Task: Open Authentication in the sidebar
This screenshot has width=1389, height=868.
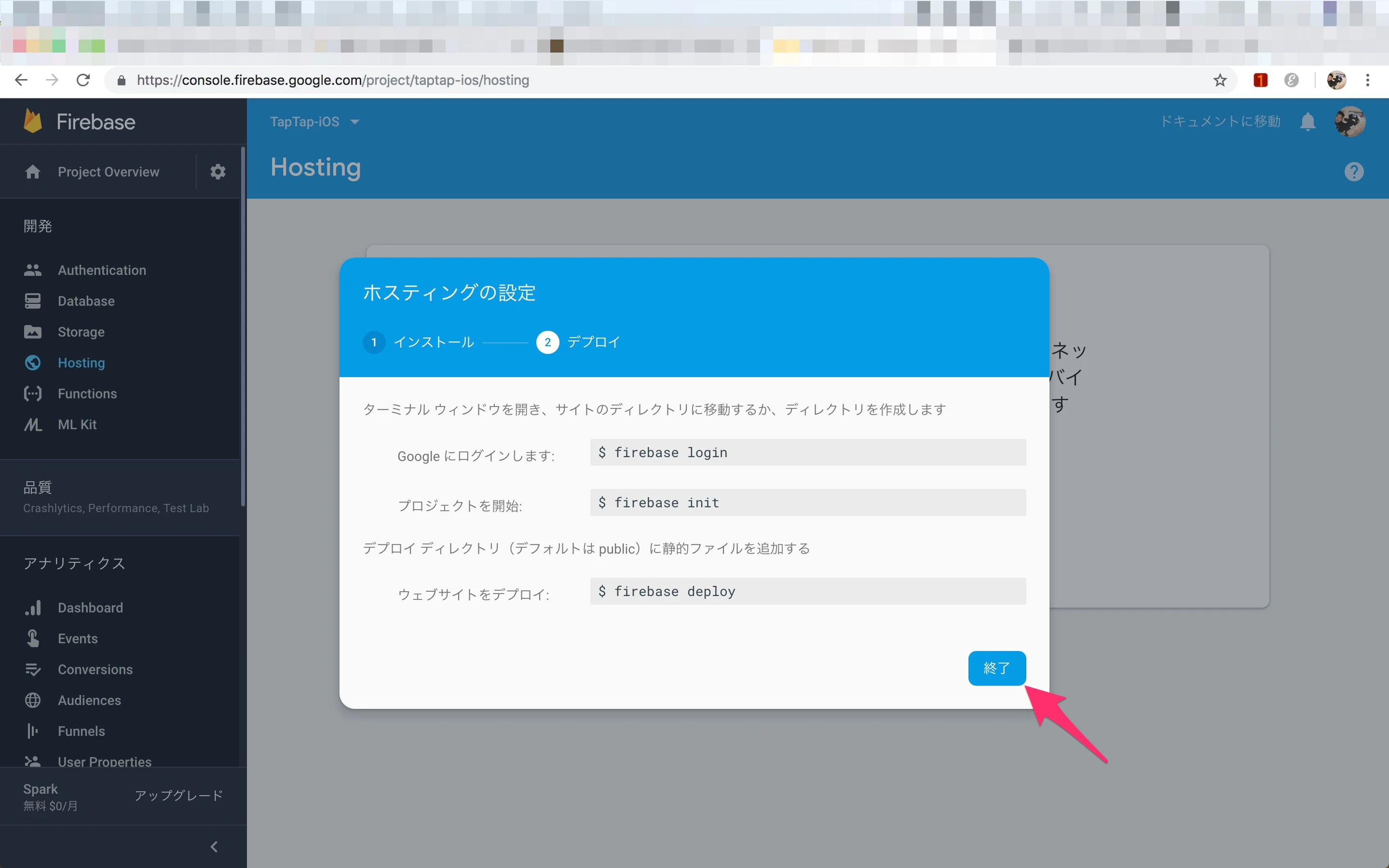Action: tap(102, 270)
